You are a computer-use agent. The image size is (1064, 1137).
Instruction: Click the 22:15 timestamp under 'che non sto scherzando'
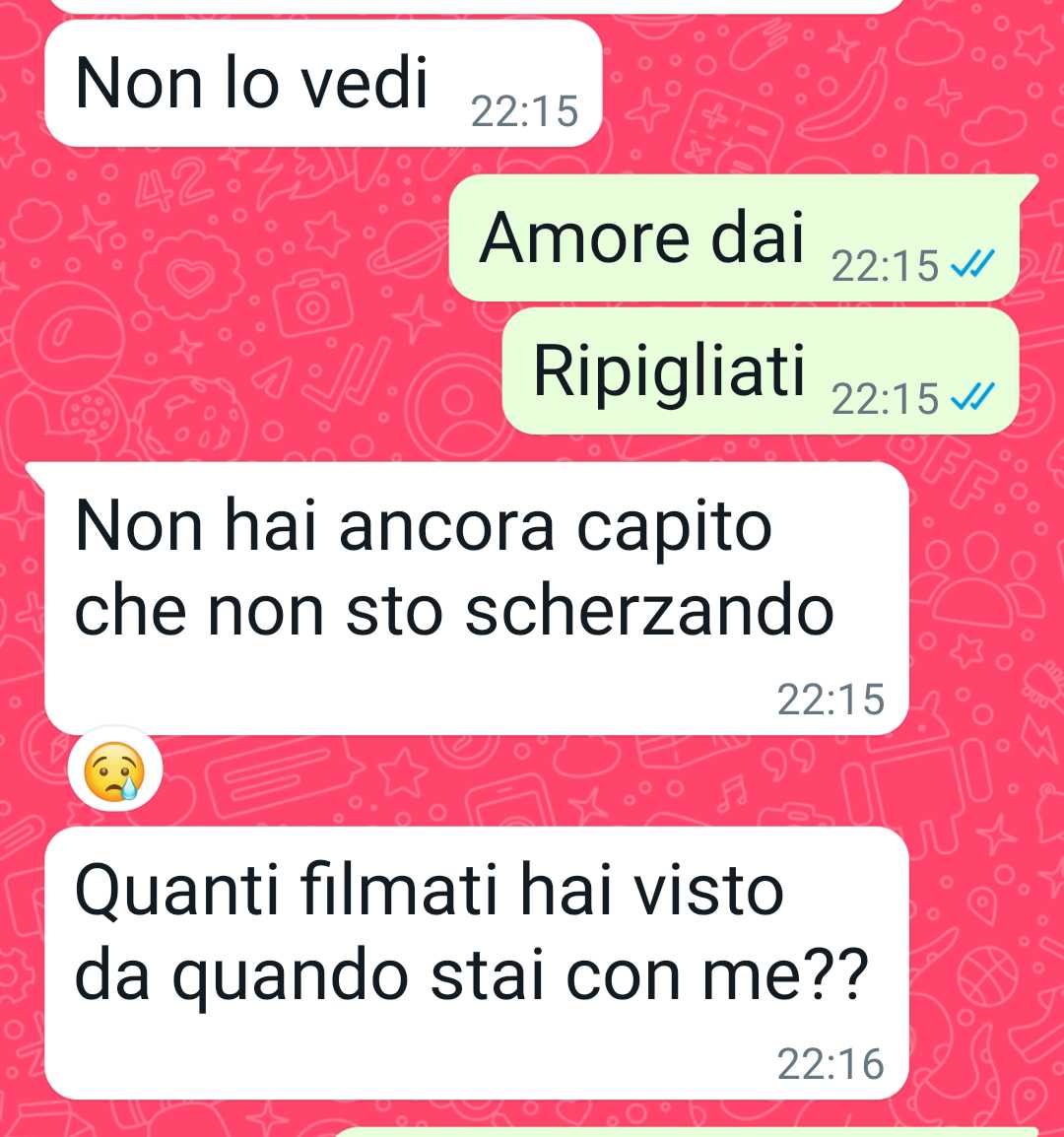(831, 700)
